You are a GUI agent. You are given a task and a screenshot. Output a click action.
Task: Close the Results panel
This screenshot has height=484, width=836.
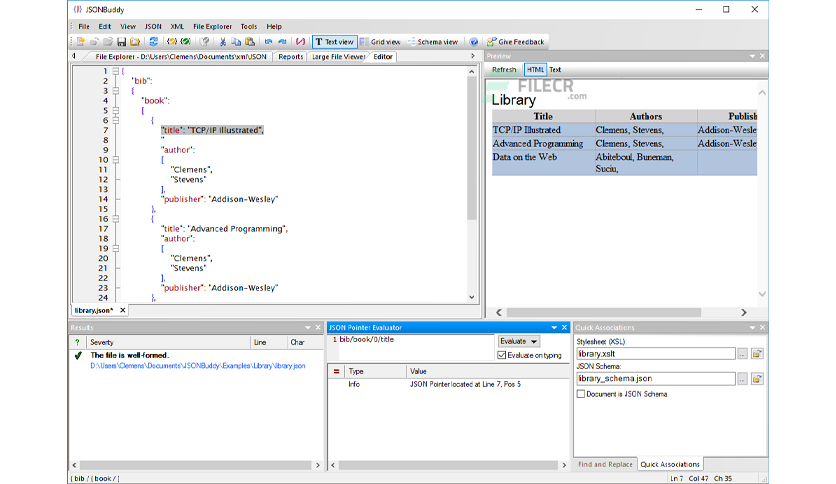point(318,327)
